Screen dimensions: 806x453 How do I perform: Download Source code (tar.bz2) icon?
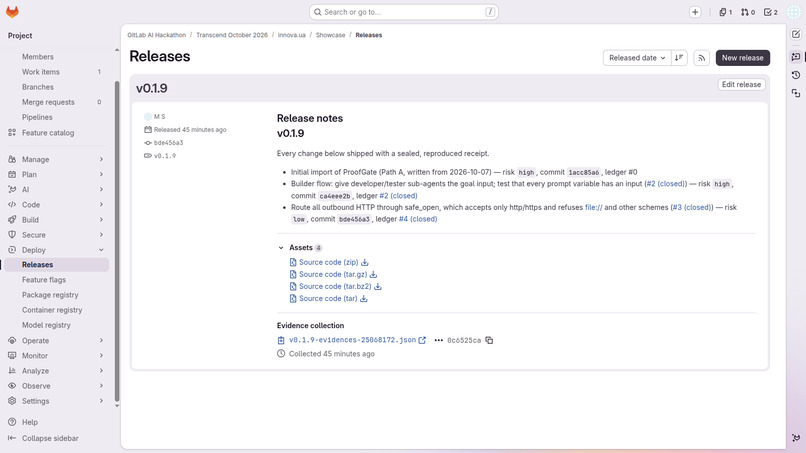(378, 286)
